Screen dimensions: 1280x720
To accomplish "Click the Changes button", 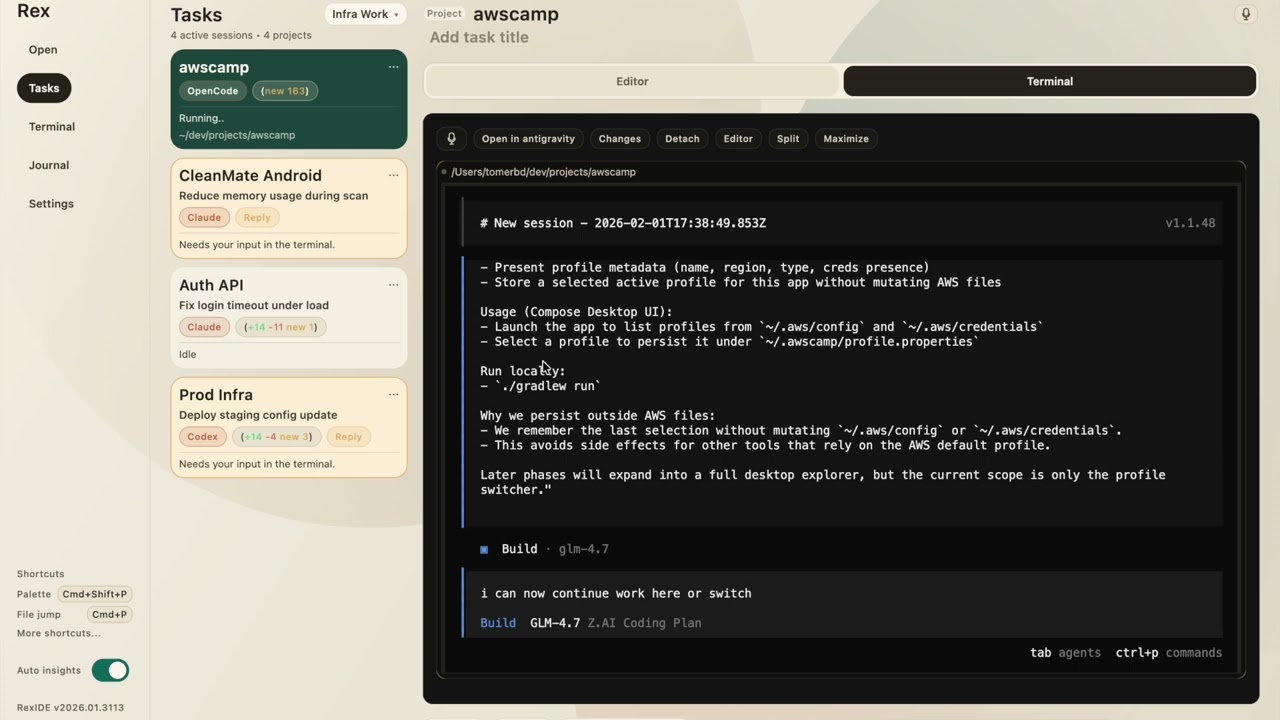I will pyautogui.click(x=620, y=139).
